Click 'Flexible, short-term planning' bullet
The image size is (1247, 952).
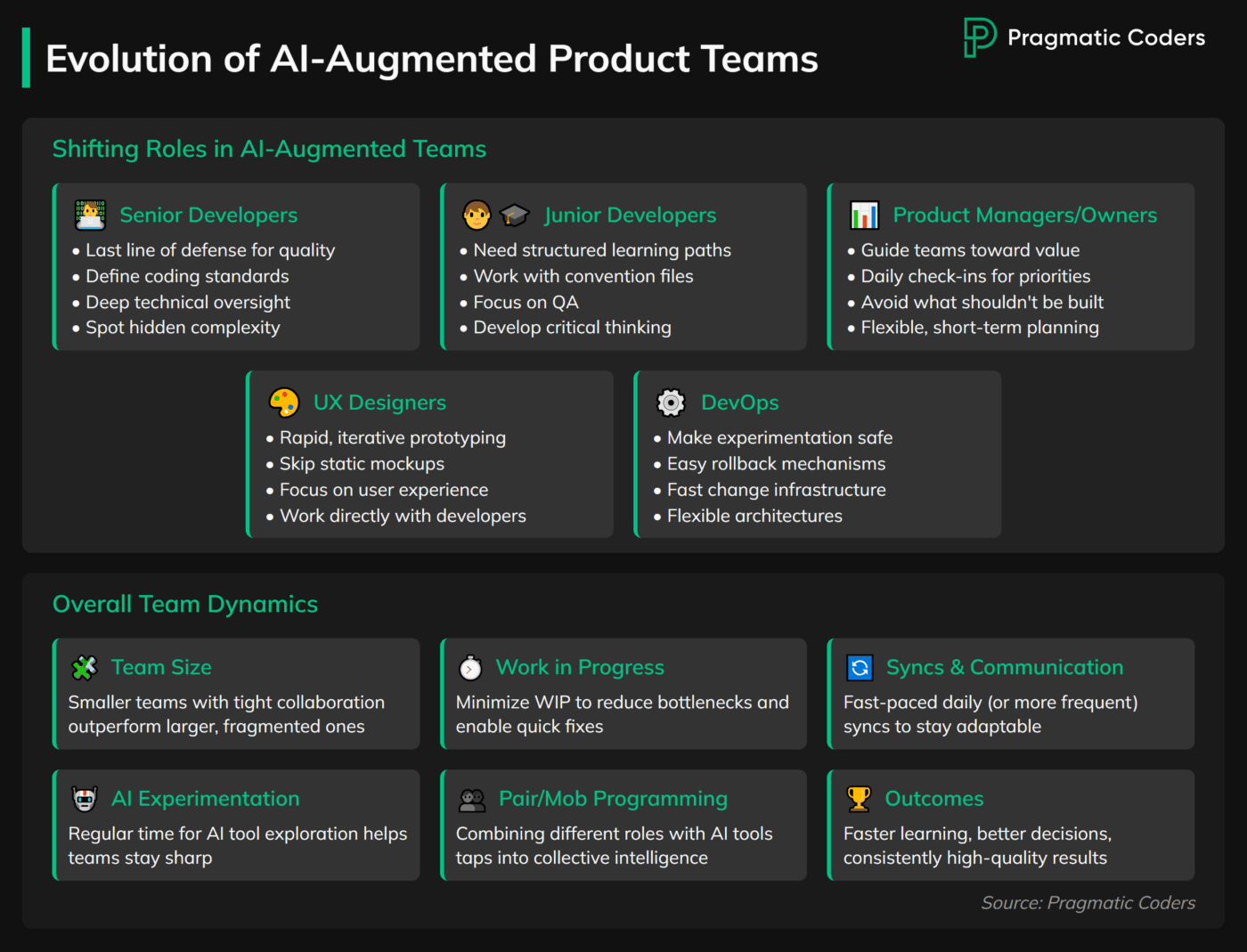pyautogui.click(x=980, y=328)
